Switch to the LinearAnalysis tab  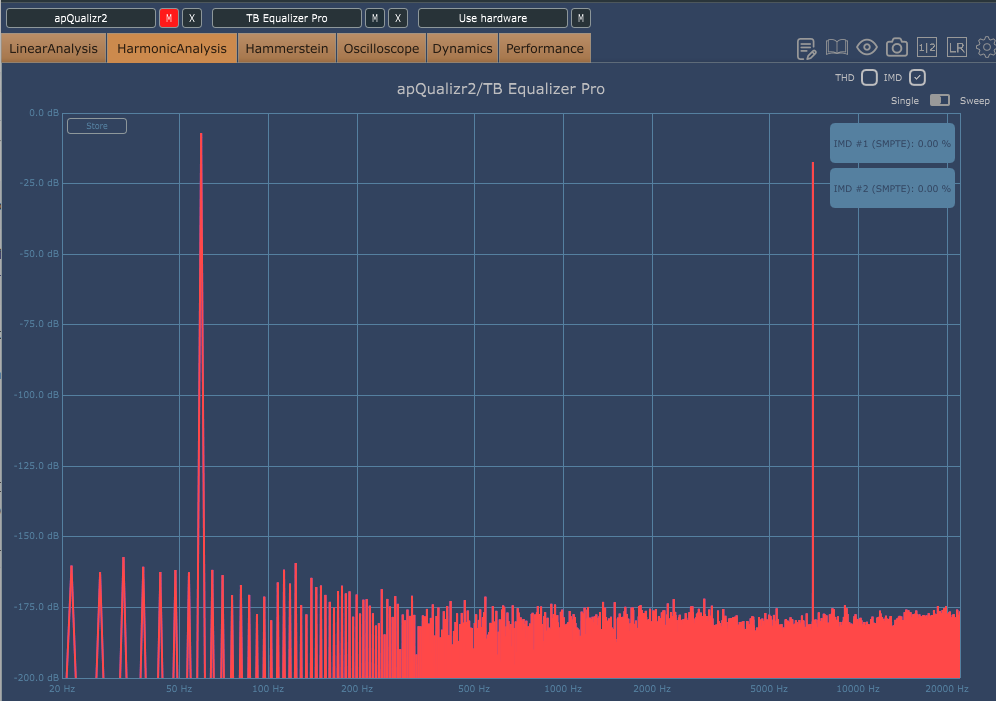tap(54, 48)
